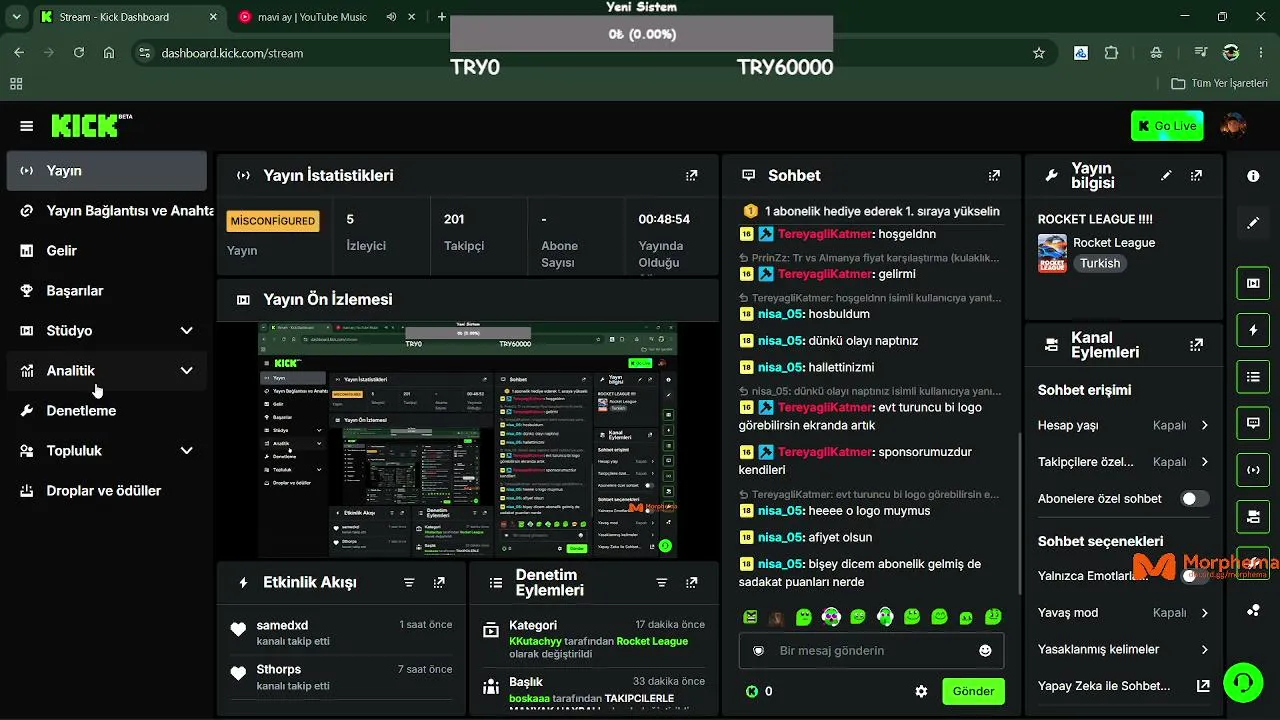Viewport: 1280px width, 720px height.
Task: Open Droplar ve ödüller page
Action: 107,490
